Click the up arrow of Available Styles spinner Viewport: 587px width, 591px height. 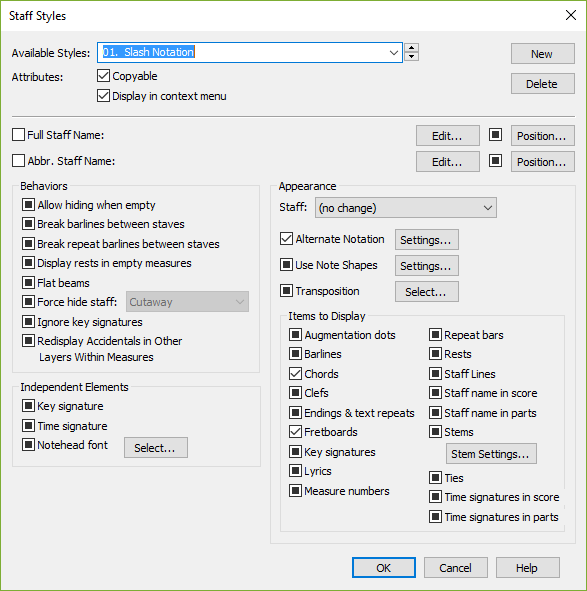411,48
